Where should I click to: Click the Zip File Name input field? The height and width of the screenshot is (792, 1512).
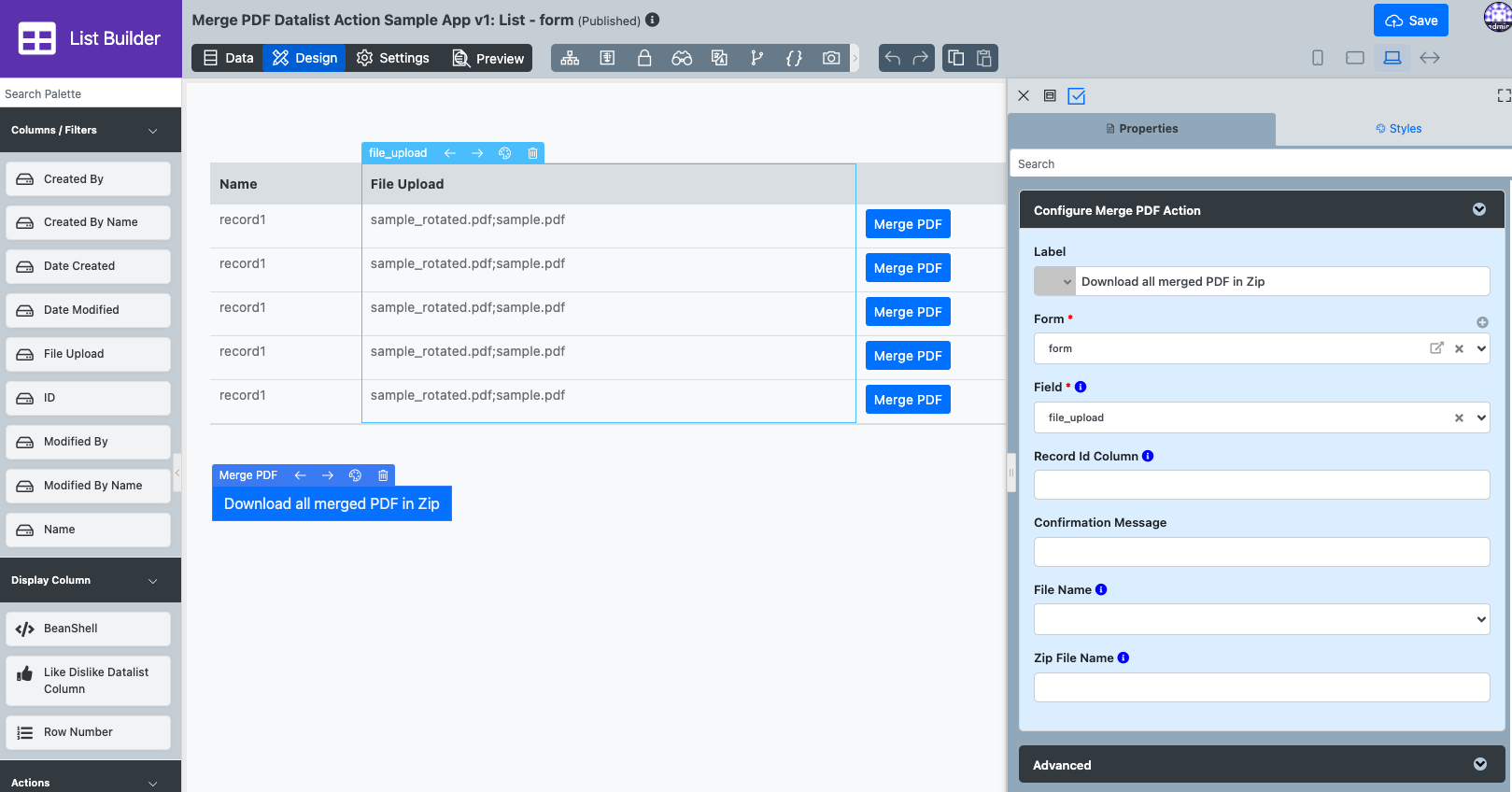pyautogui.click(x=1261, y=687)
